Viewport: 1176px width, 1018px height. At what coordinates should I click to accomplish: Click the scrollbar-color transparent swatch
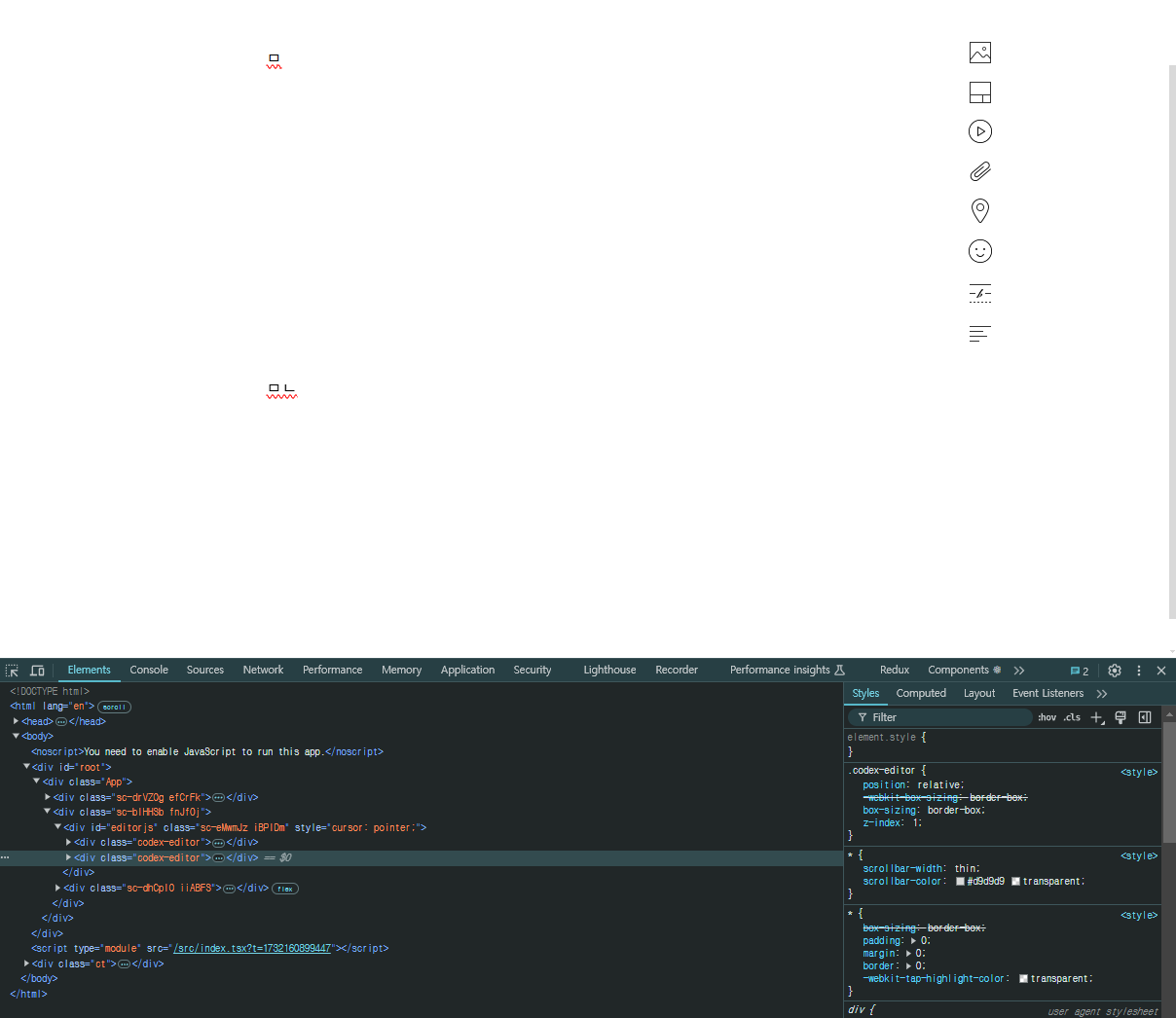click(1016, 882)
